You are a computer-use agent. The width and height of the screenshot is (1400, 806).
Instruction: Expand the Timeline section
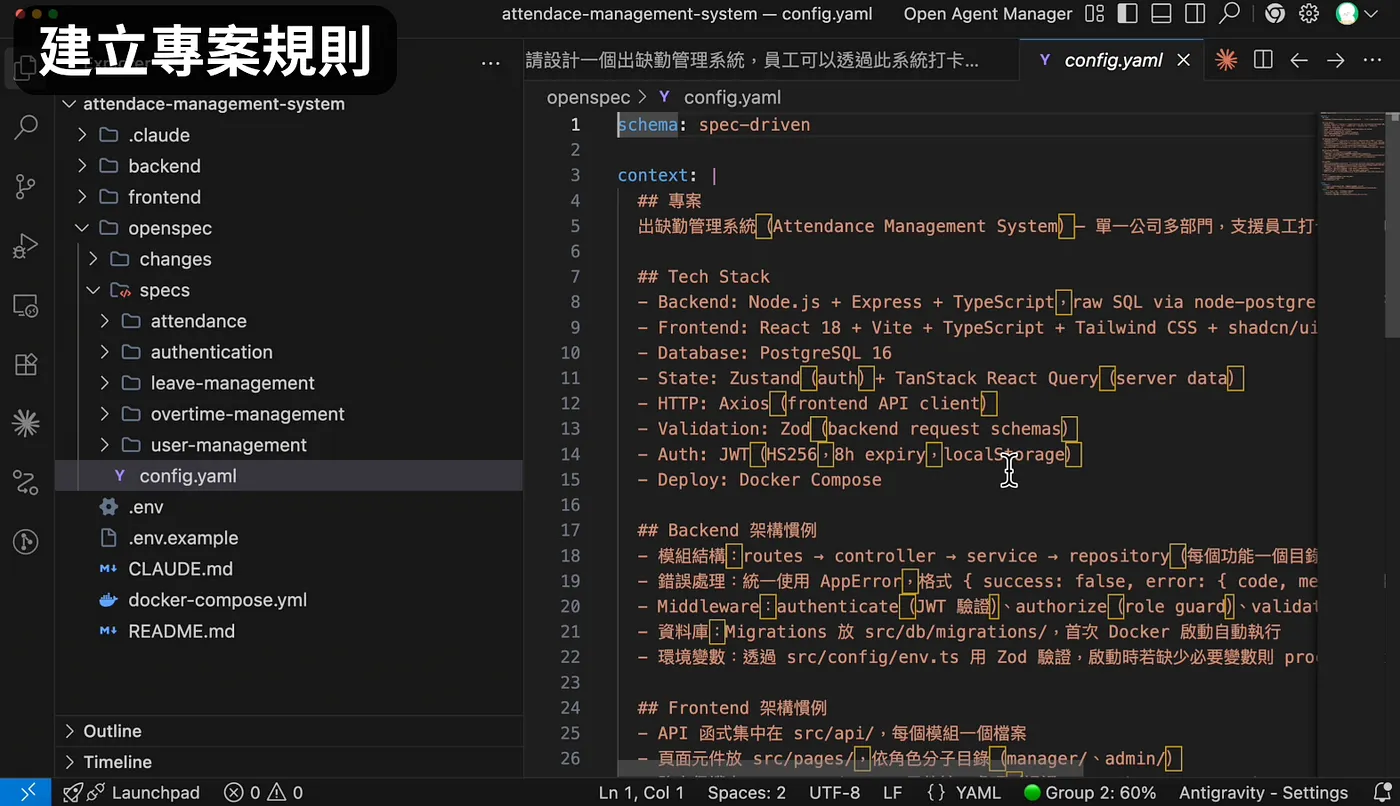289,762
